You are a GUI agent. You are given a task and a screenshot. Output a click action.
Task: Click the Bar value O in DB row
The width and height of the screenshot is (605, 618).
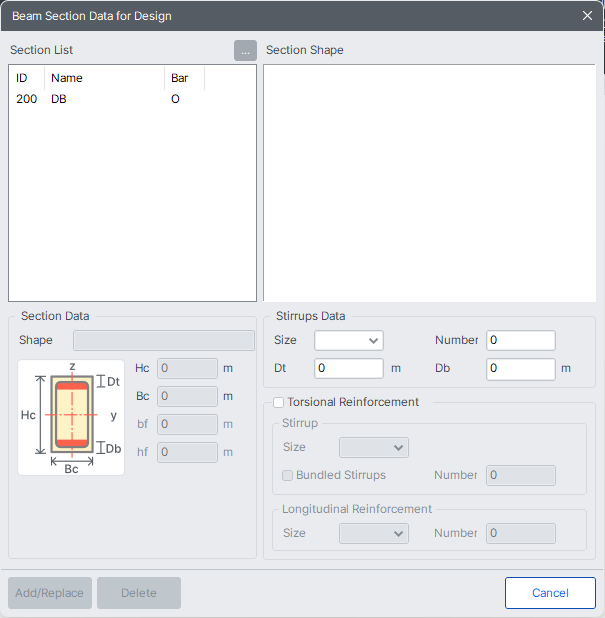click(175, 99)
